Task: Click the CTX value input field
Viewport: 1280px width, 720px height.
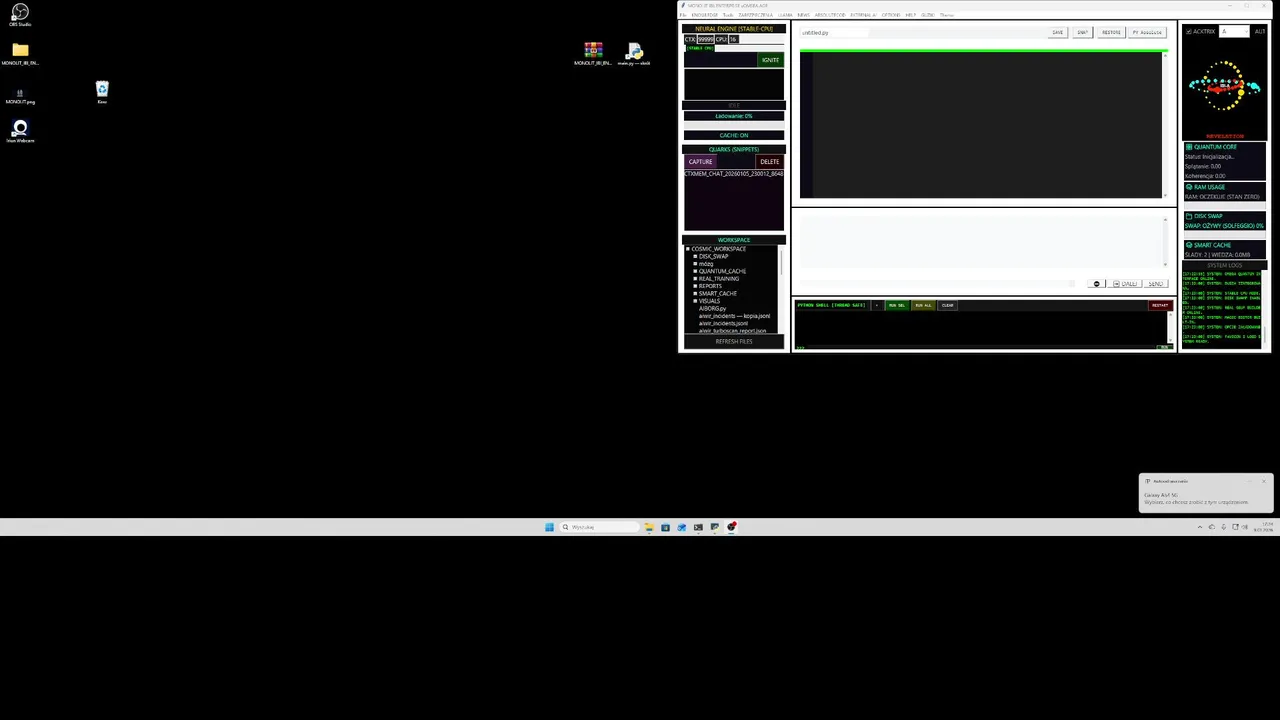Action: point(706,39)
